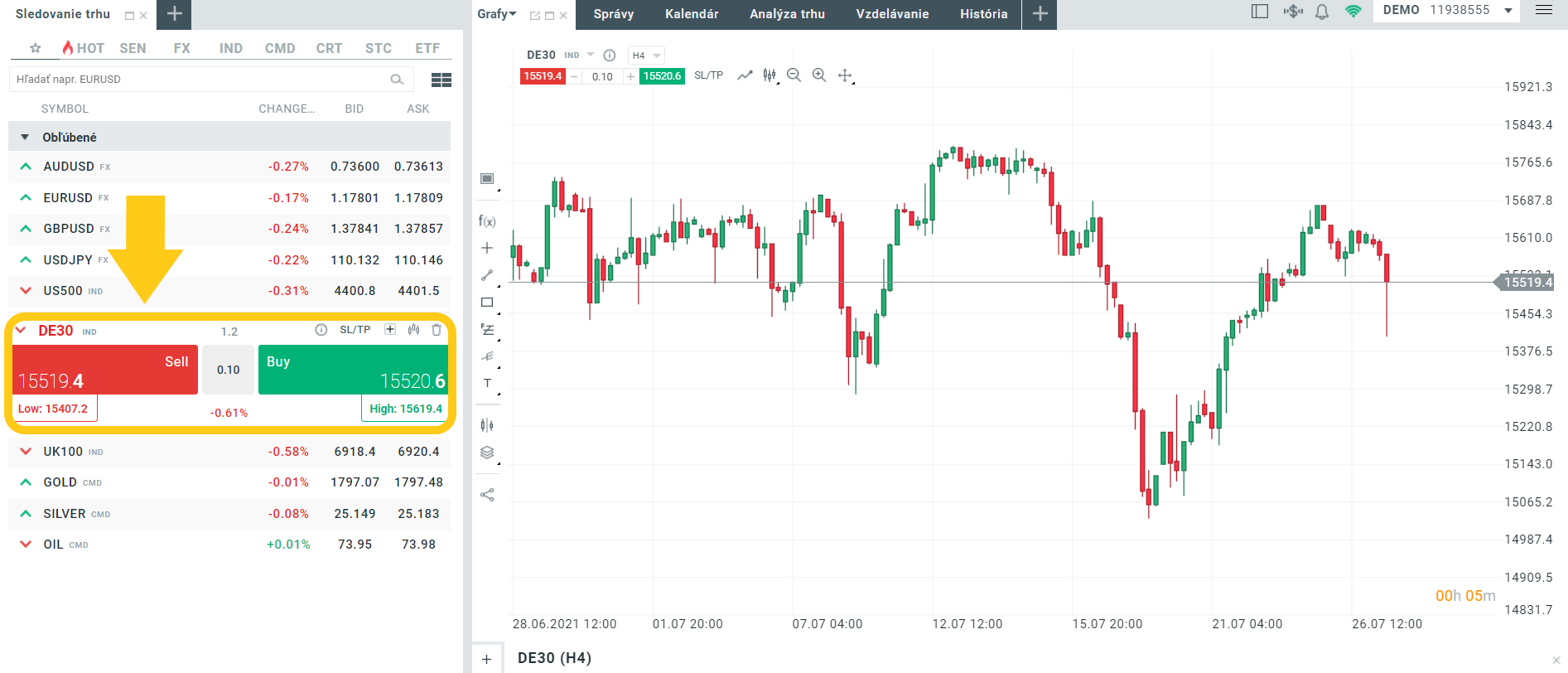Switch symbol list to grid view icon
The width and height of the screenshot is (1568, 673).
click(x=441, y=80)
